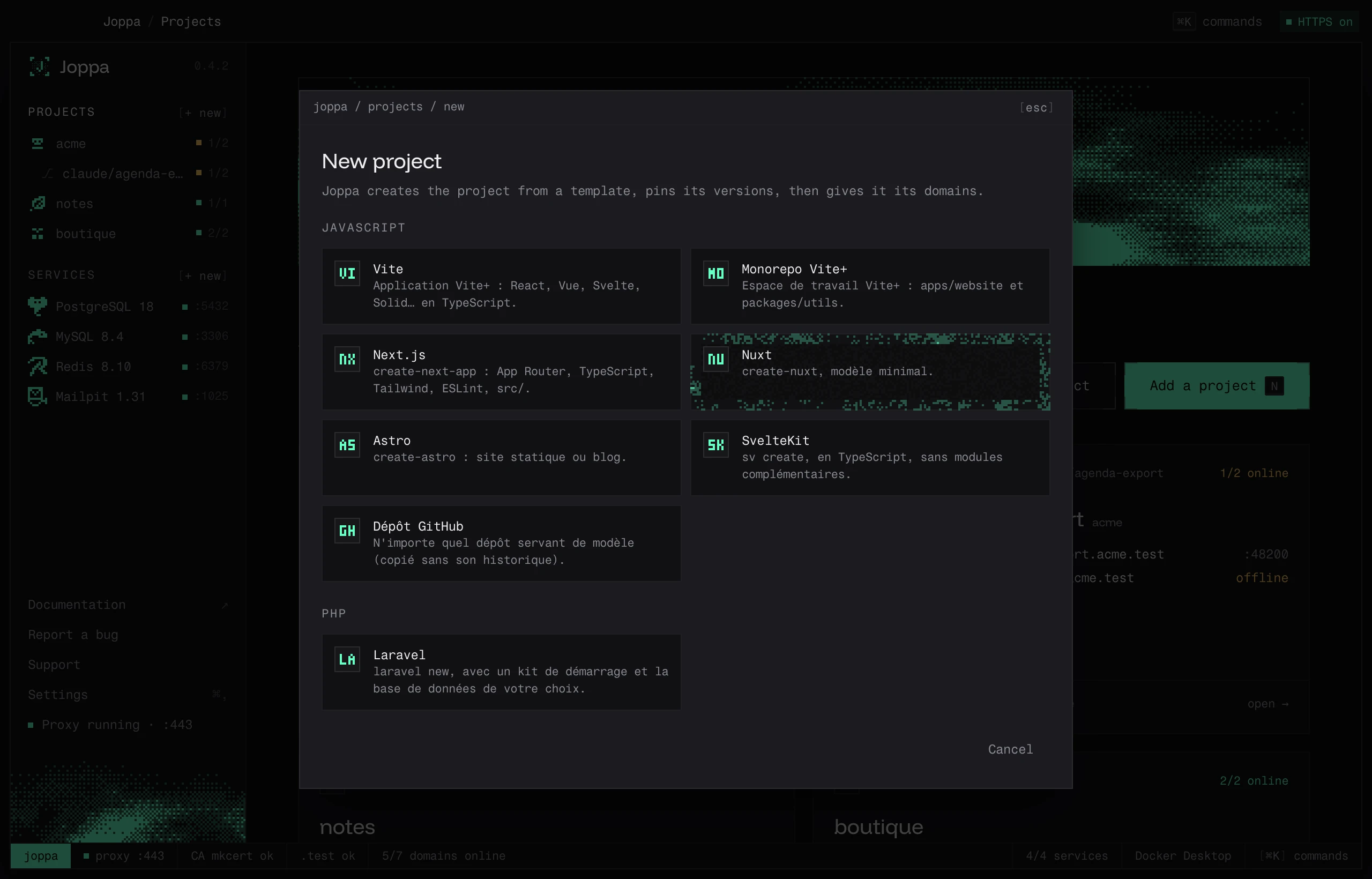Click the SvelteKit SK icon
This screenshot has width=1372, height=879.
pyautogui.click(x=715, y=445)
